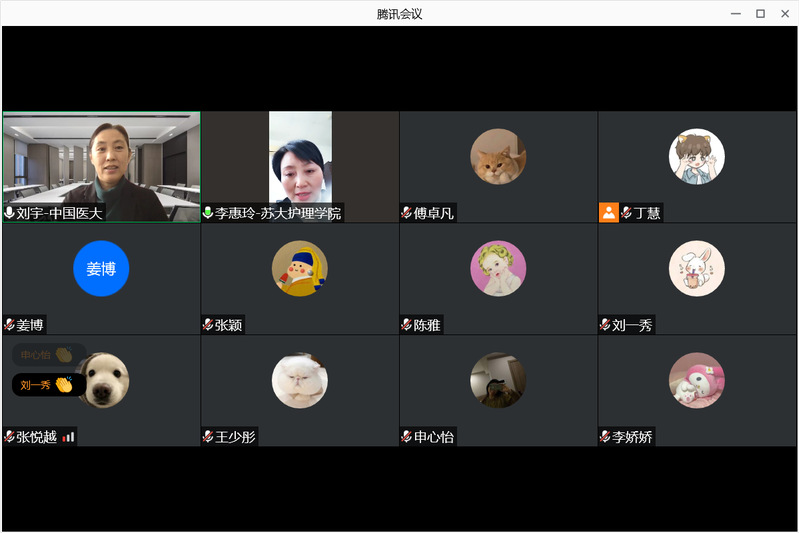
Task: Click the network signal bars next to 张悦越
Action: (x=68, y=437)
